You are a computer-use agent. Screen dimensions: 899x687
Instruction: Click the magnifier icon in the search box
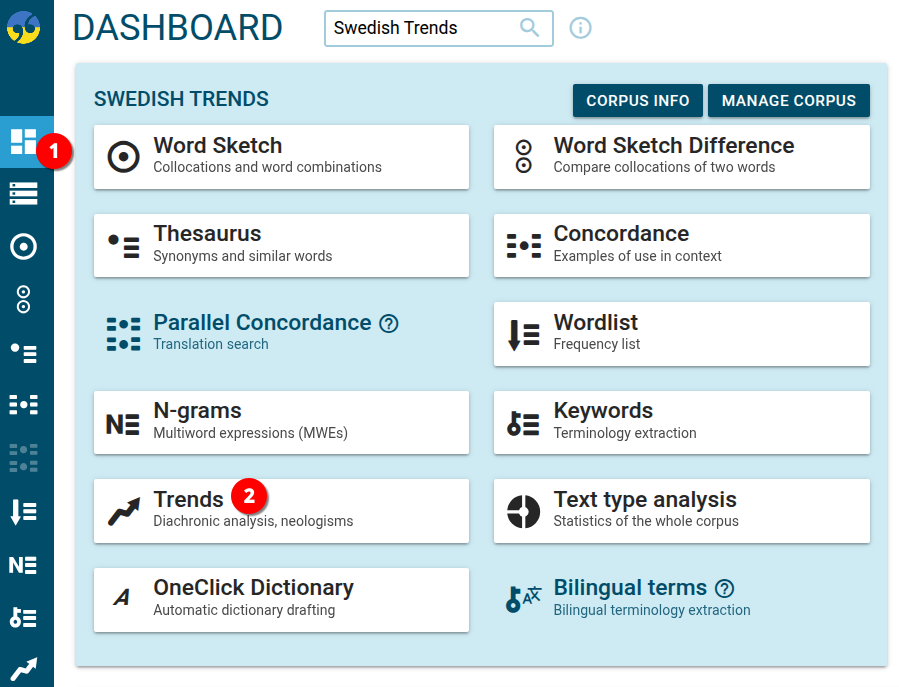coord(530,29)
